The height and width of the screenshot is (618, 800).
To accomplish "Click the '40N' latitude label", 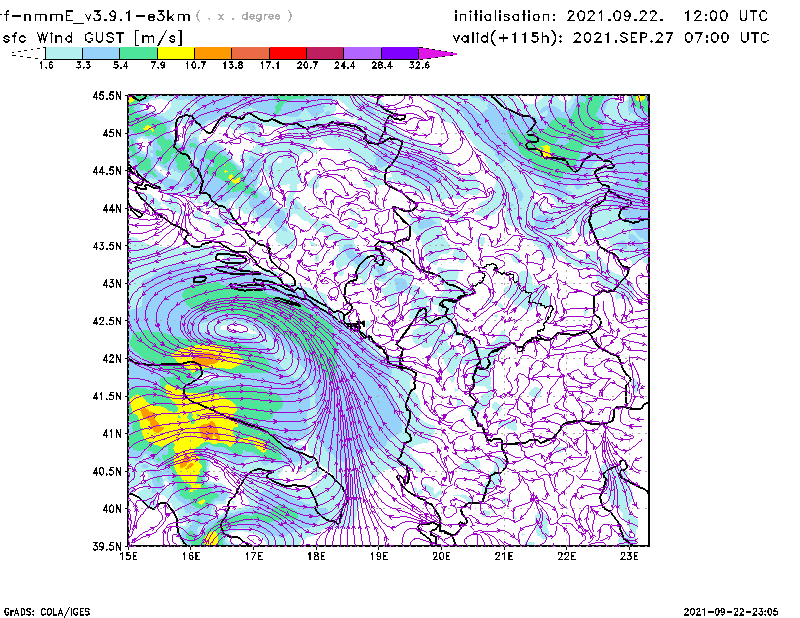I will 112,509.
